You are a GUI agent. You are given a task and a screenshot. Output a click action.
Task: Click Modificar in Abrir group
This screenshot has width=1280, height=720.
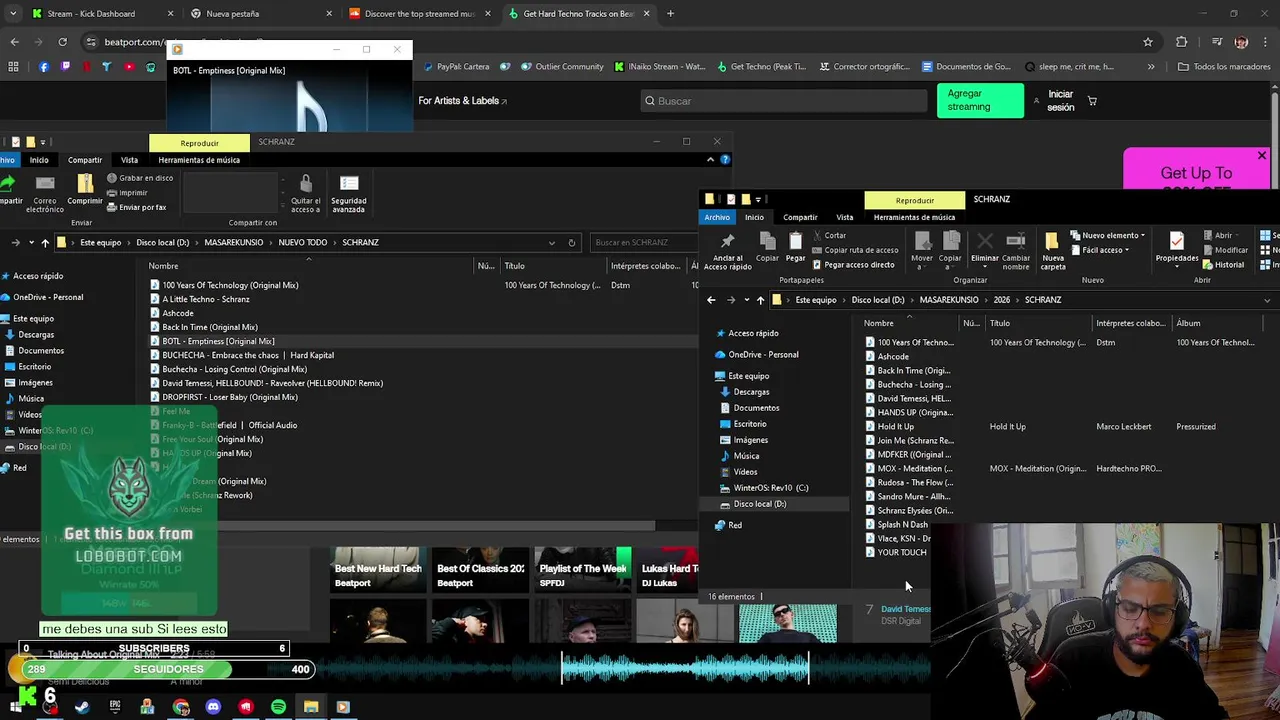pyautogui.click(x=1226, y=250)
